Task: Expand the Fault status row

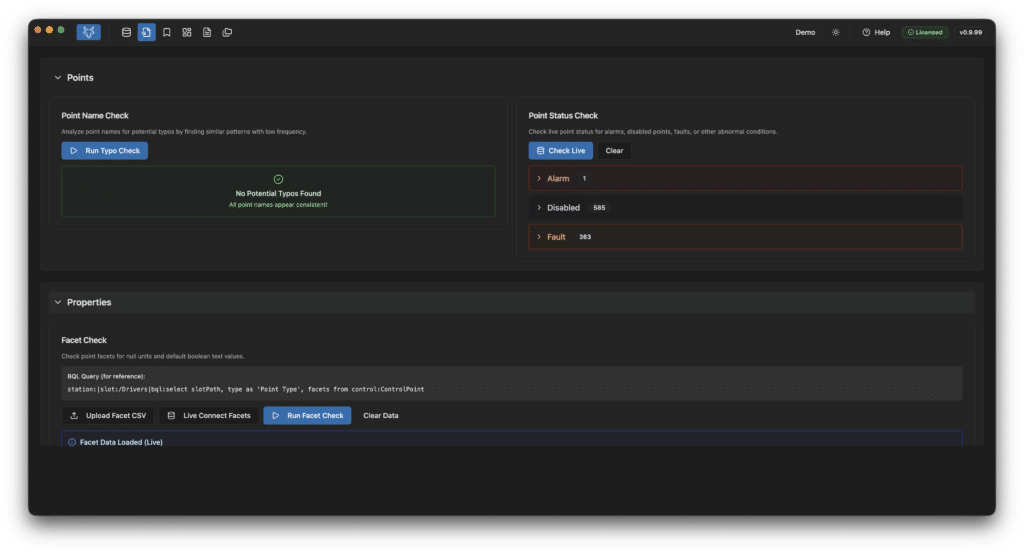Action: point(745,237)
